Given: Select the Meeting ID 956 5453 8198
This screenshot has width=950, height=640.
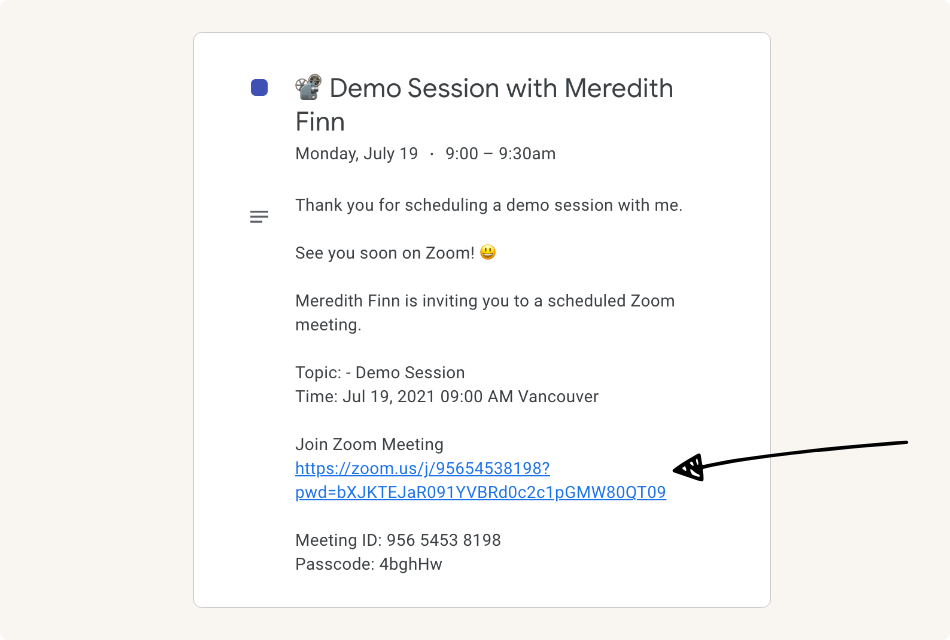Looking at the screenshot, I should pos(399,540).
